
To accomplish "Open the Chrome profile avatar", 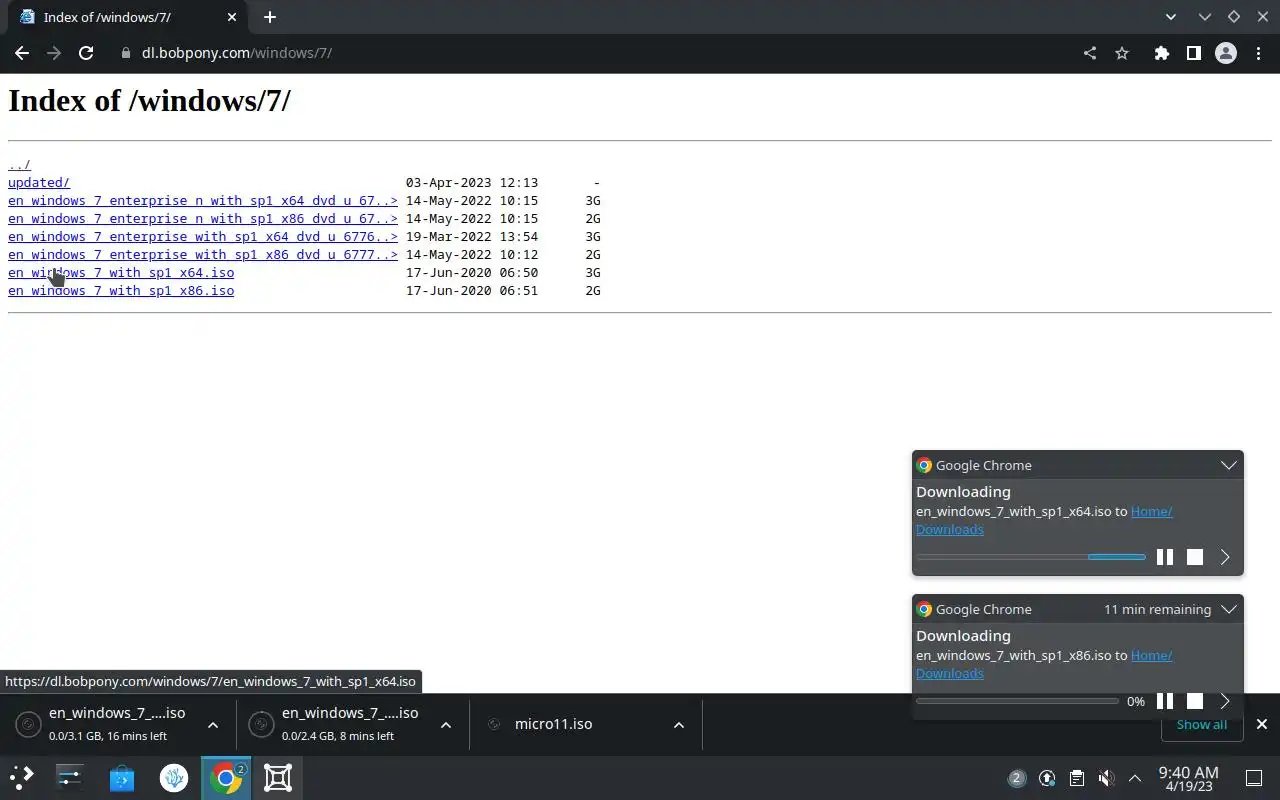I will click(x=1226, y=53).
